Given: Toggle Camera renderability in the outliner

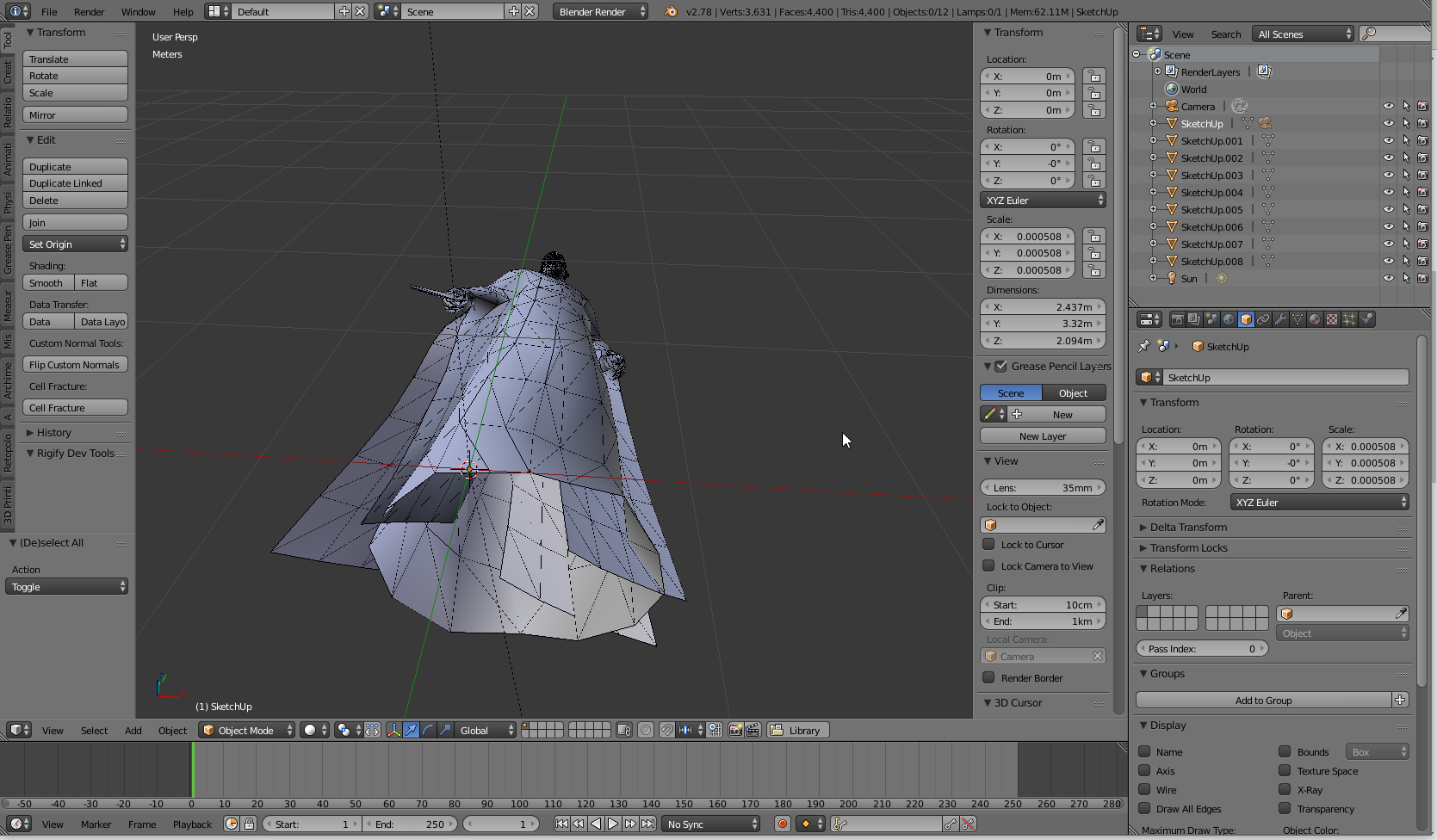Looking at the screenshot, I should tap(1422, 107).
